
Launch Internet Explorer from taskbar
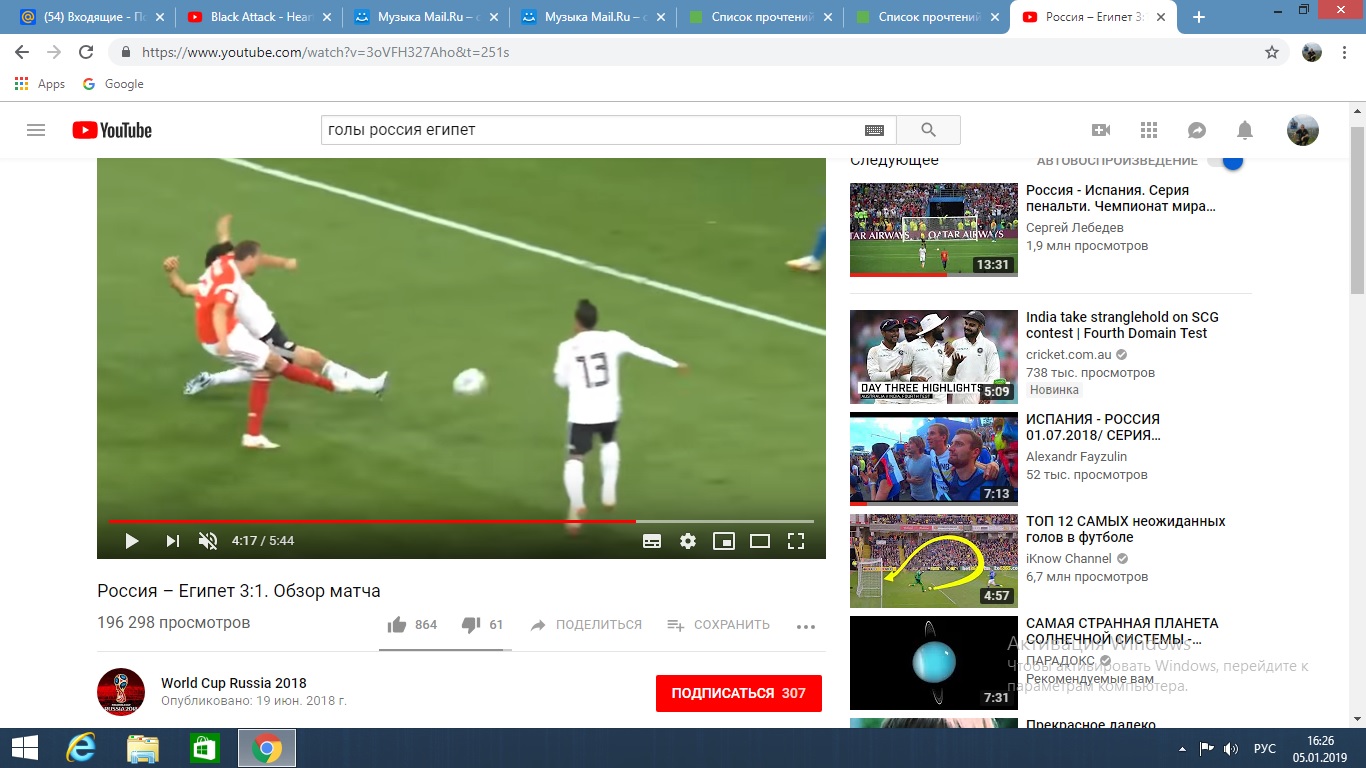click(80, 748)
